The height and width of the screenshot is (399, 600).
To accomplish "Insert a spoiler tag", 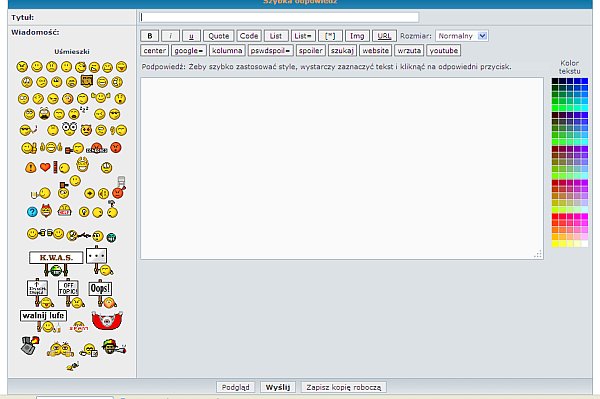I will [x=310, y=50].
